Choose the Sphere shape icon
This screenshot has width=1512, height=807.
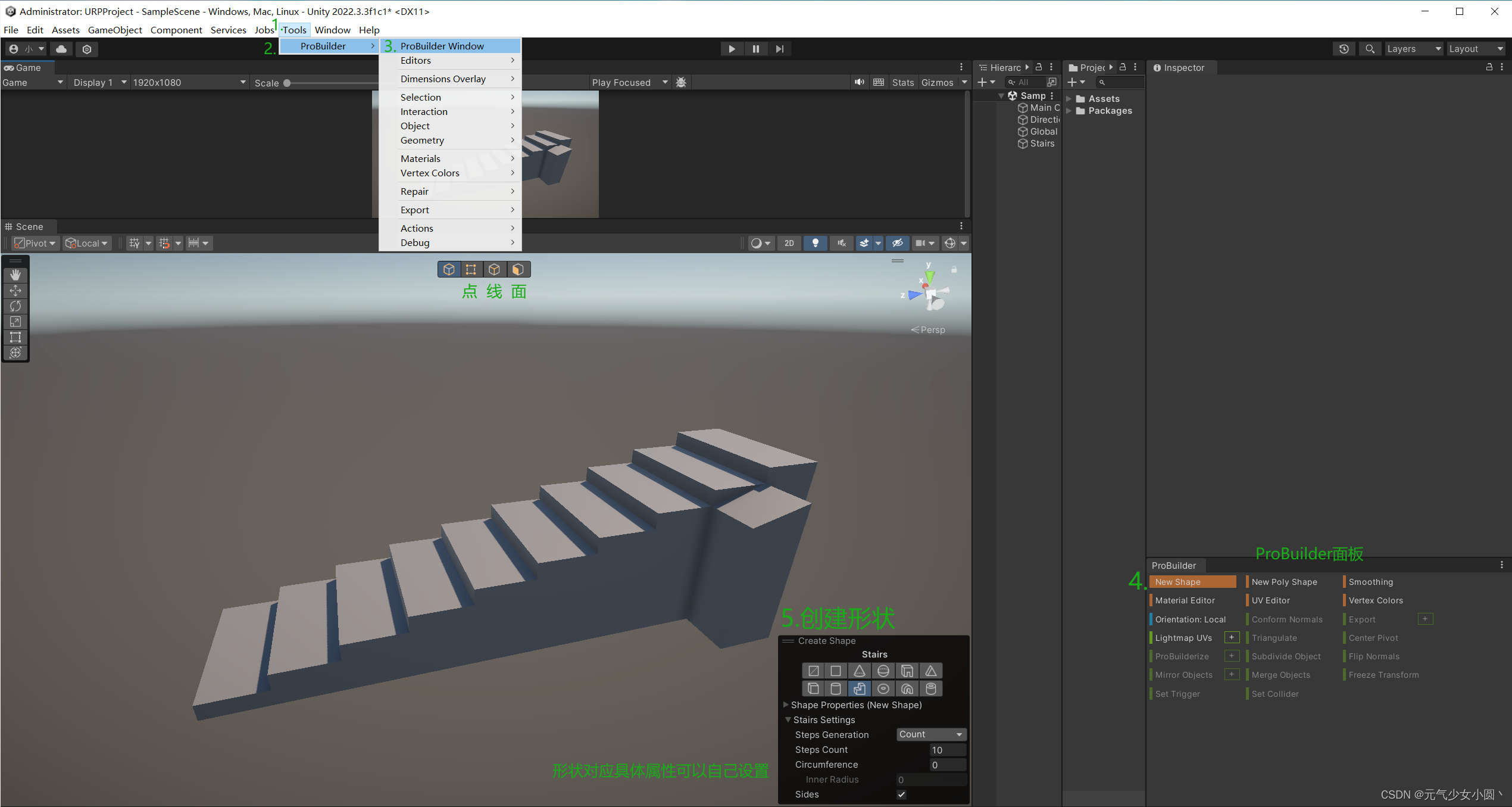883,671
